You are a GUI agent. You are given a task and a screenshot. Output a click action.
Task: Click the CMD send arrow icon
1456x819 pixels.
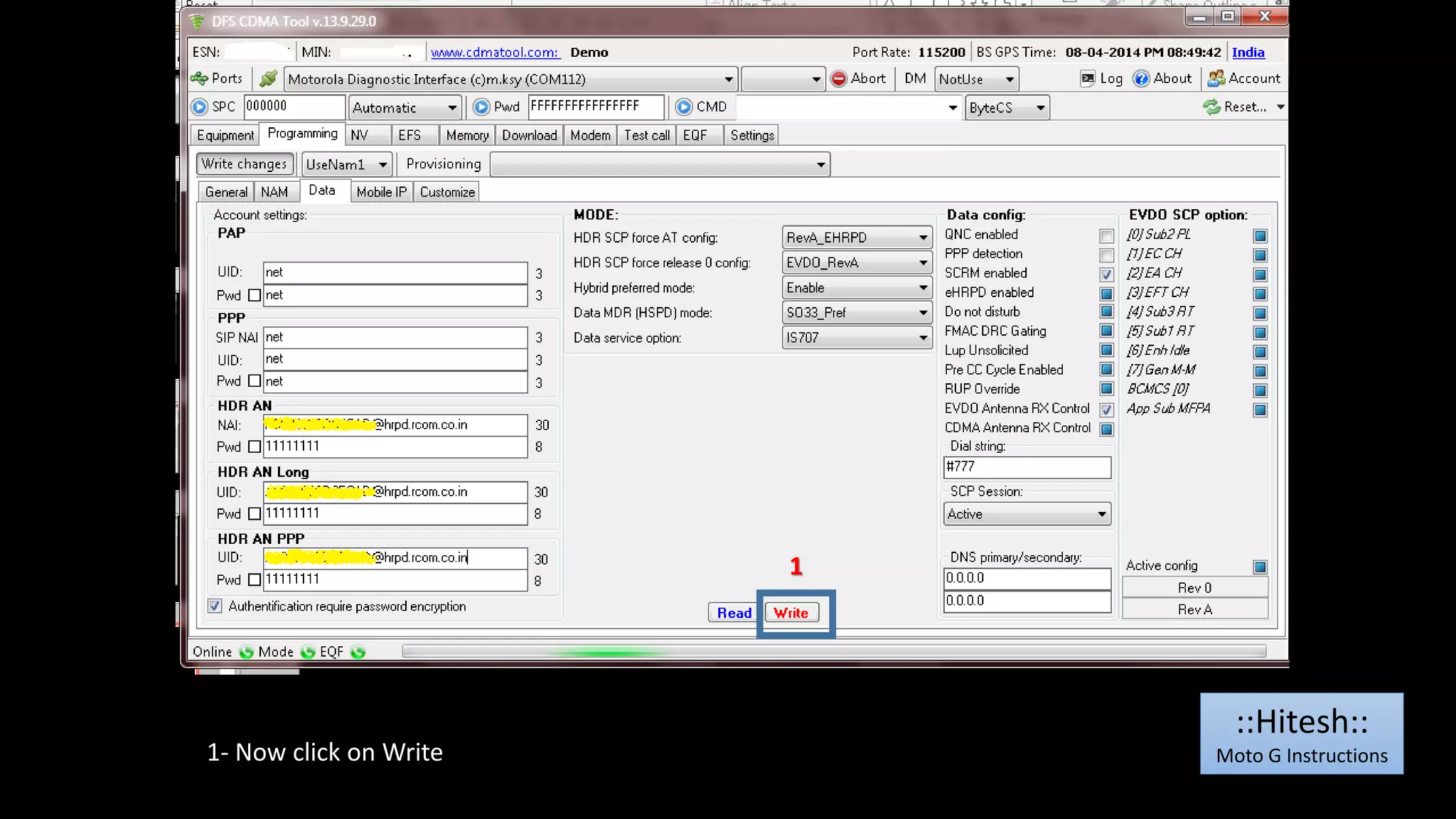point(684,107)
